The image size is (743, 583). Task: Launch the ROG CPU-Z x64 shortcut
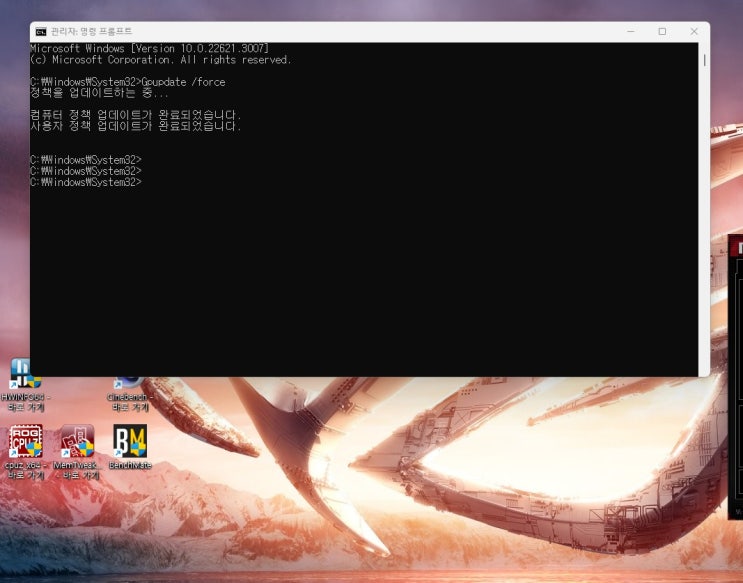click(26, 452)
